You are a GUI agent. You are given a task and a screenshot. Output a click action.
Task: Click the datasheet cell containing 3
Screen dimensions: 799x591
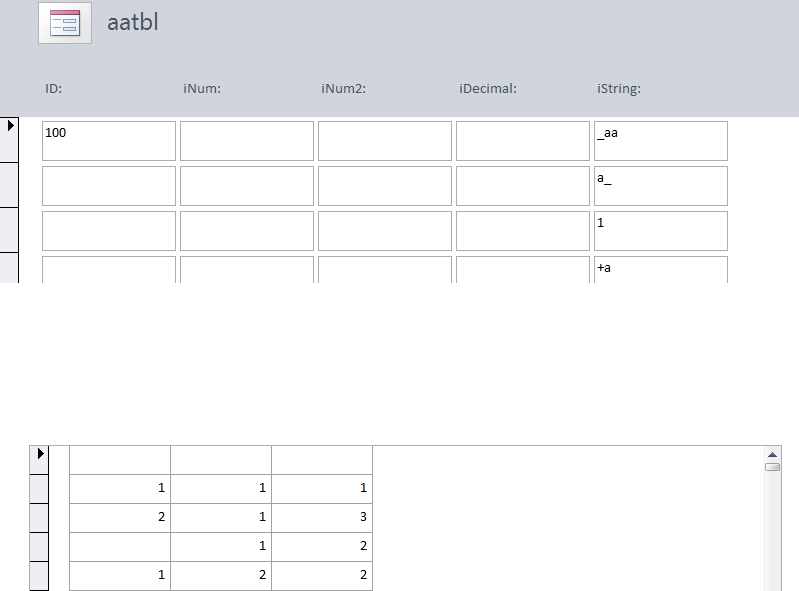click(x=322, y=517)
